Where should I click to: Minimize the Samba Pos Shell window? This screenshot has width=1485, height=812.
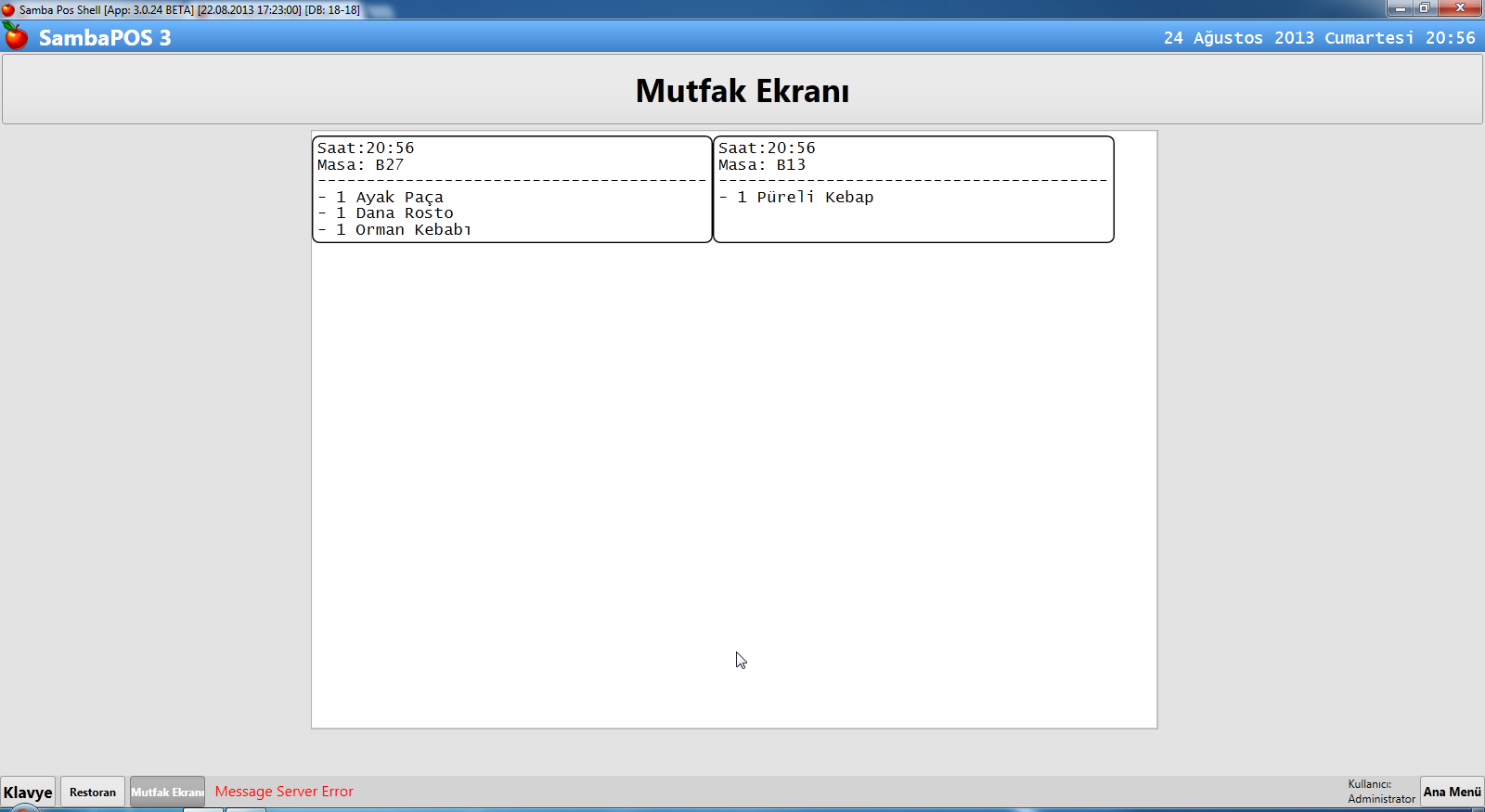point(1400,8)
